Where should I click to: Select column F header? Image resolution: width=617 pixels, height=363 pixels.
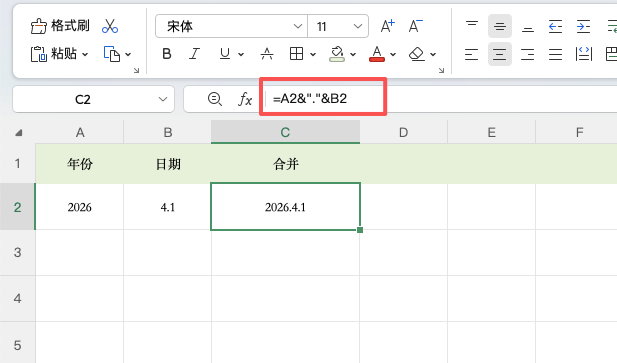(579, 132)
